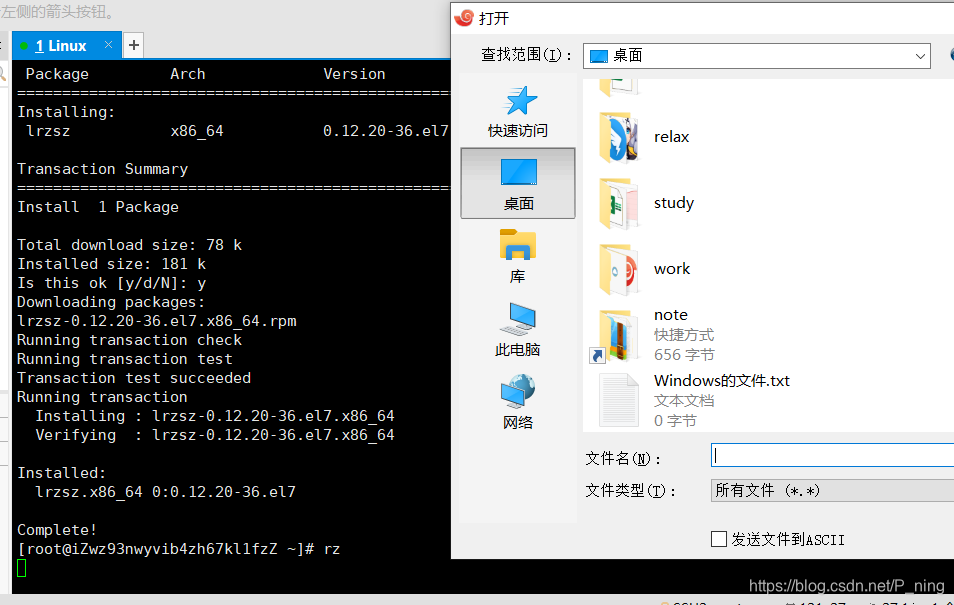Select the 网络 (Network) sidebar icon
954x605 pixels.
coord(516,400)
